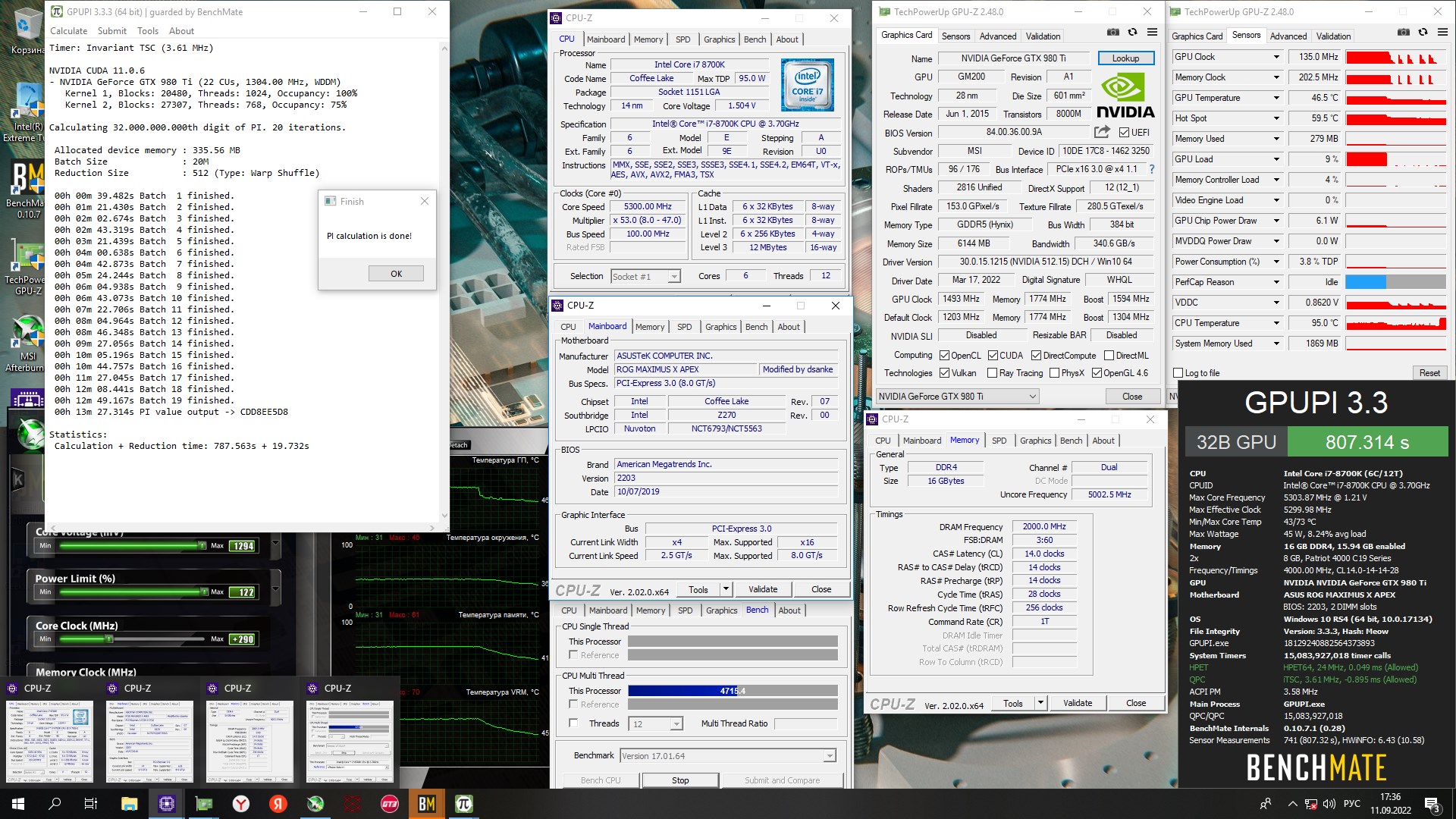The width and height of the screenshot is (1456, 819).
Task: Click the BIOS export share icon in GPU-Z
Action: [1102, 132]
